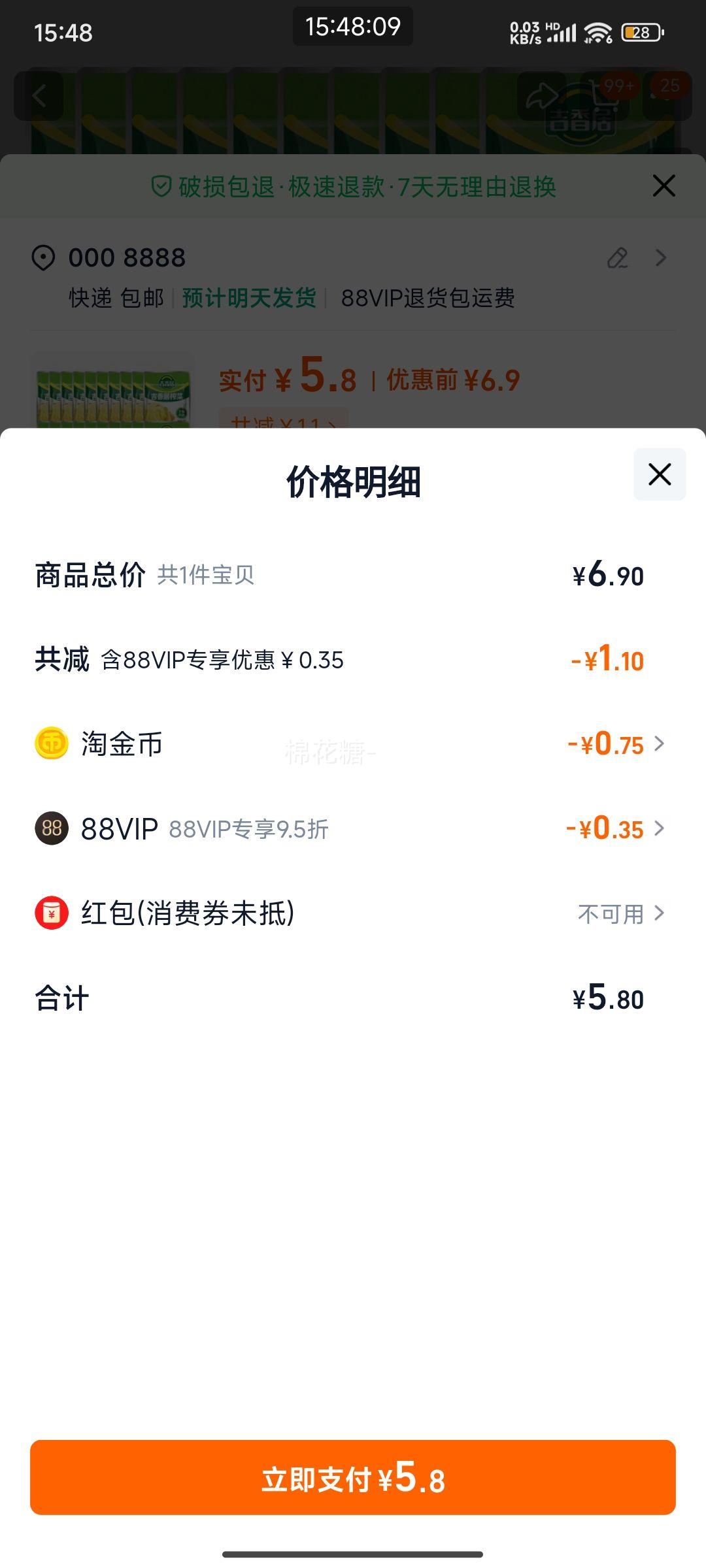Tap the share arrow icon

542,97
